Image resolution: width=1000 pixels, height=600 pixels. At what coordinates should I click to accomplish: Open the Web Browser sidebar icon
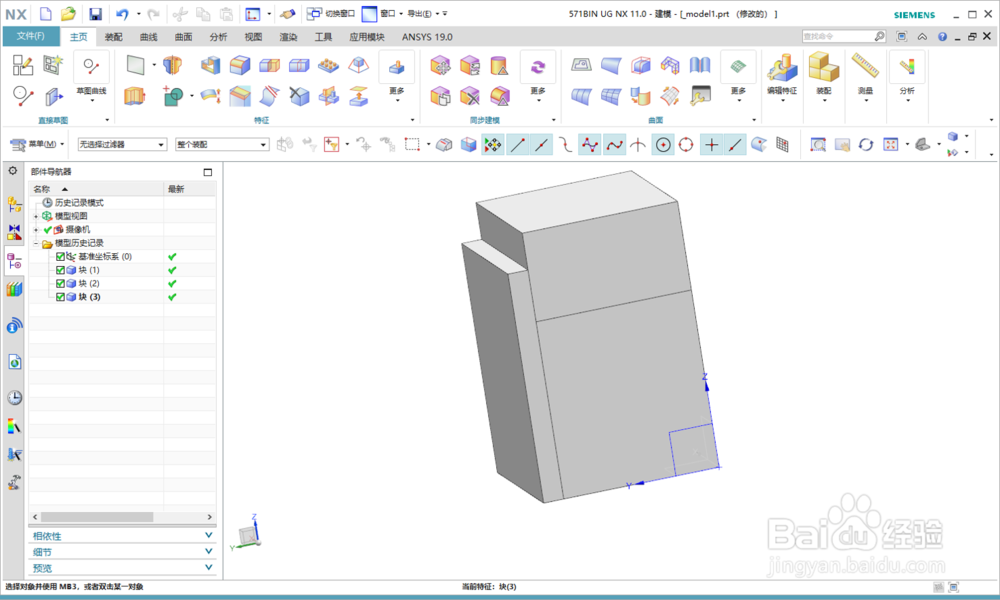point(14,362)
